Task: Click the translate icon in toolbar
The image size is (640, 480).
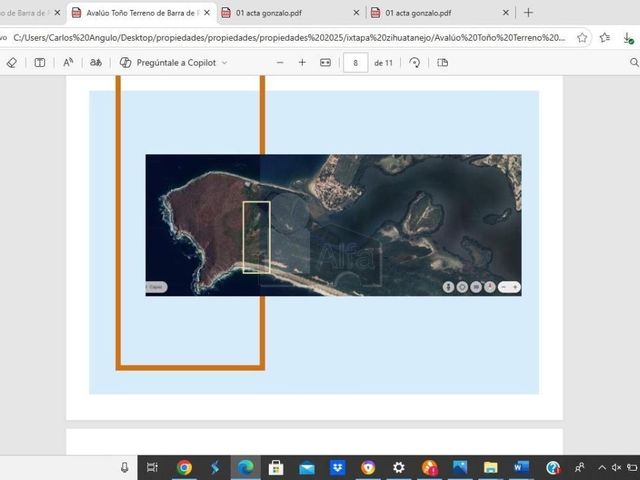Action: point(96,62)
